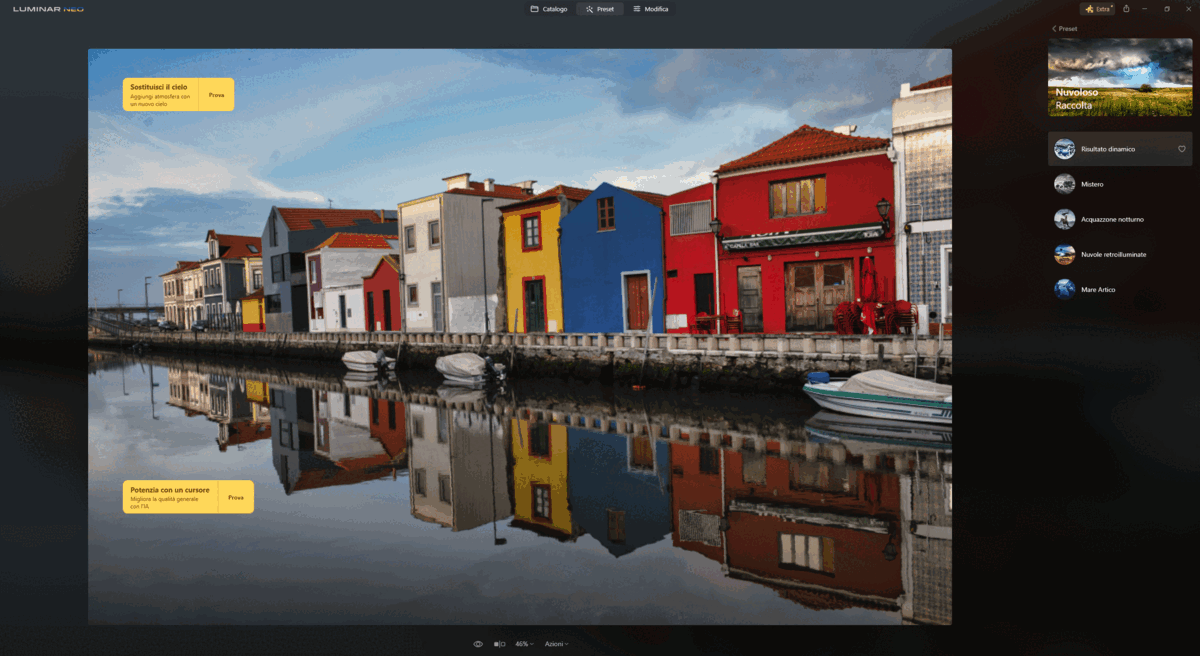Viewport: 1200px width, 656px height.
Task: Expand the Azioni dropdown menu
Action: [556, 644]
